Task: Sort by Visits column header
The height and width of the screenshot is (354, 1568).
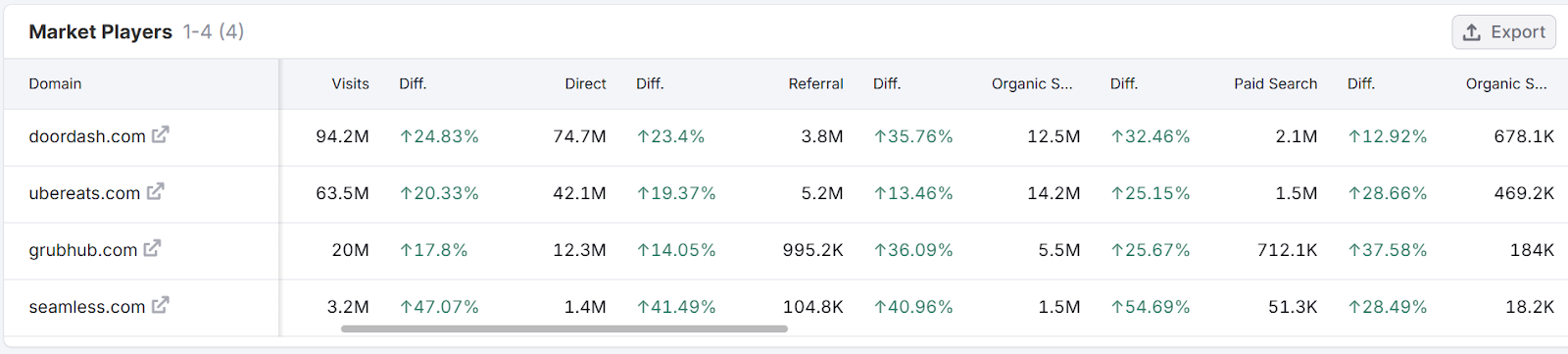Action: pyautogui.click(x=350, y=84)
